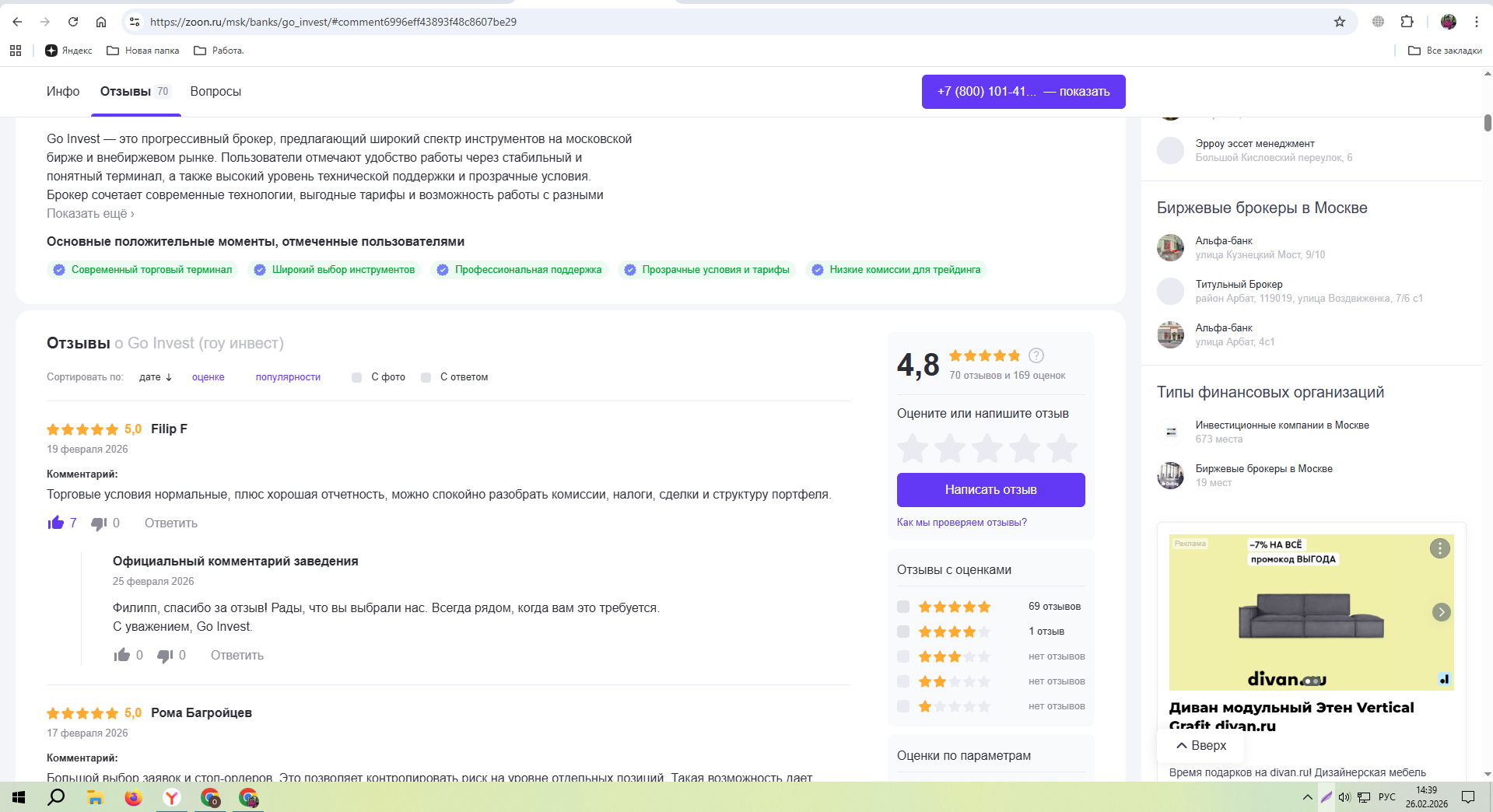Enable the С ответом filter checkbox
The height and width of the screenshot is (812, 1493).
coord(426,377)
